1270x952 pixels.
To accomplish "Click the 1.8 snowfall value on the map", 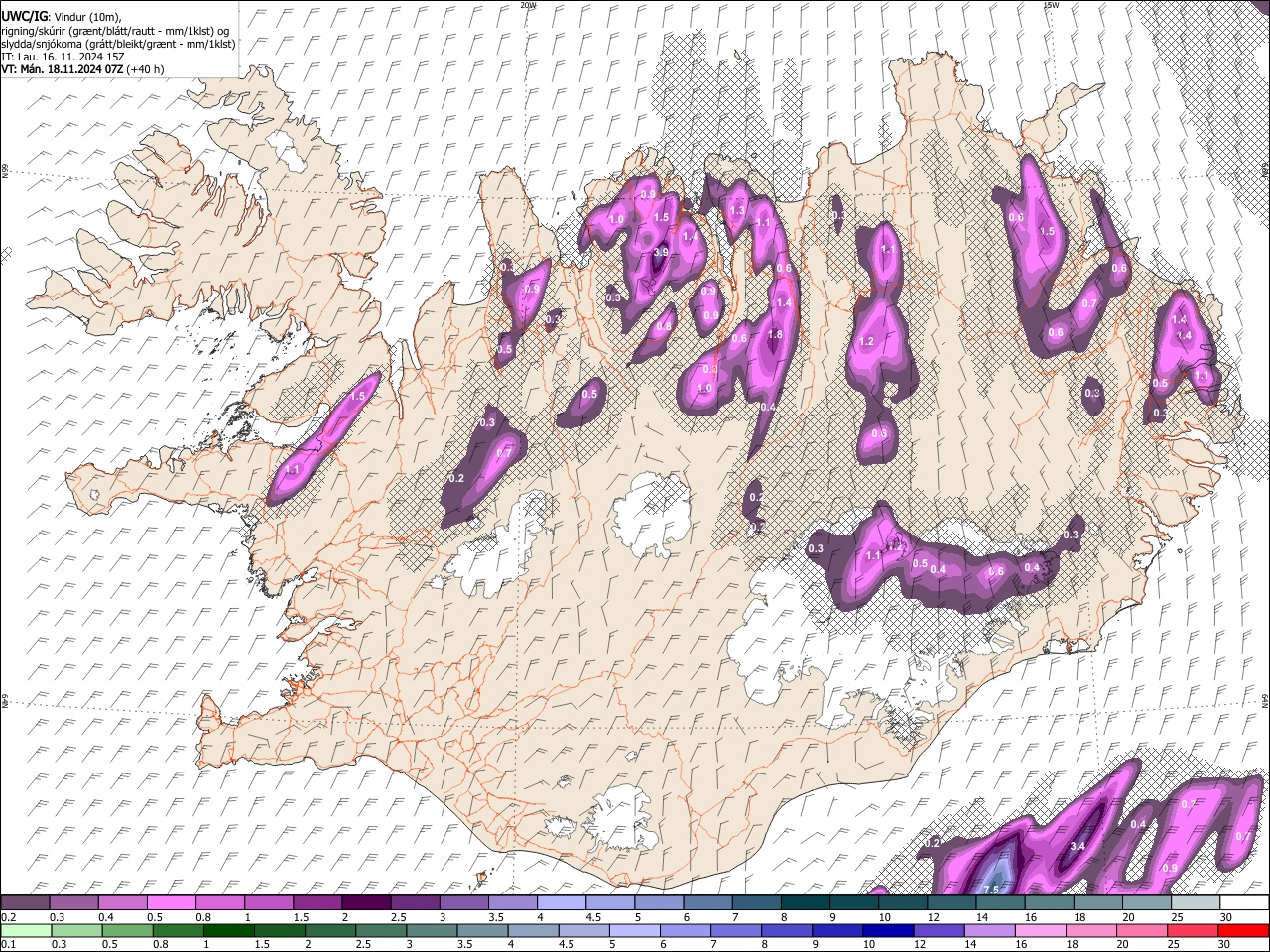I will point(775,335).
